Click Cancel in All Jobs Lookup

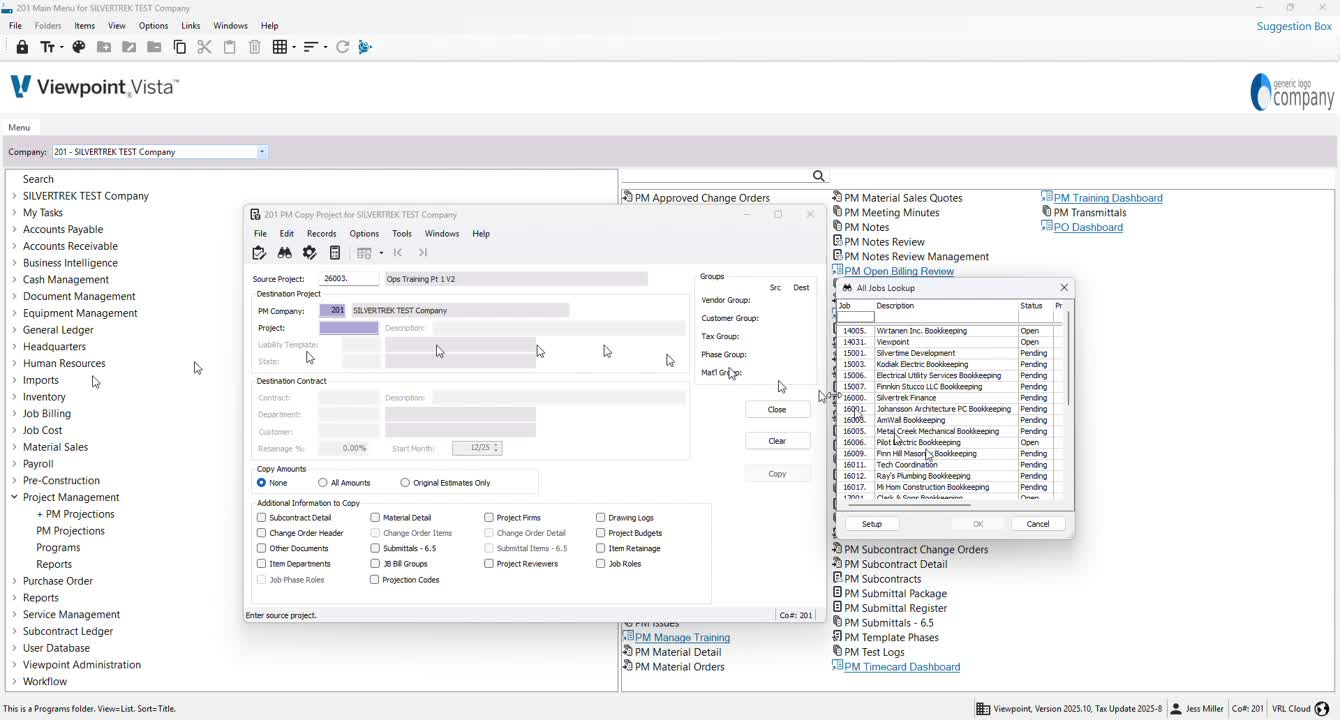(x=1038, y=524)
